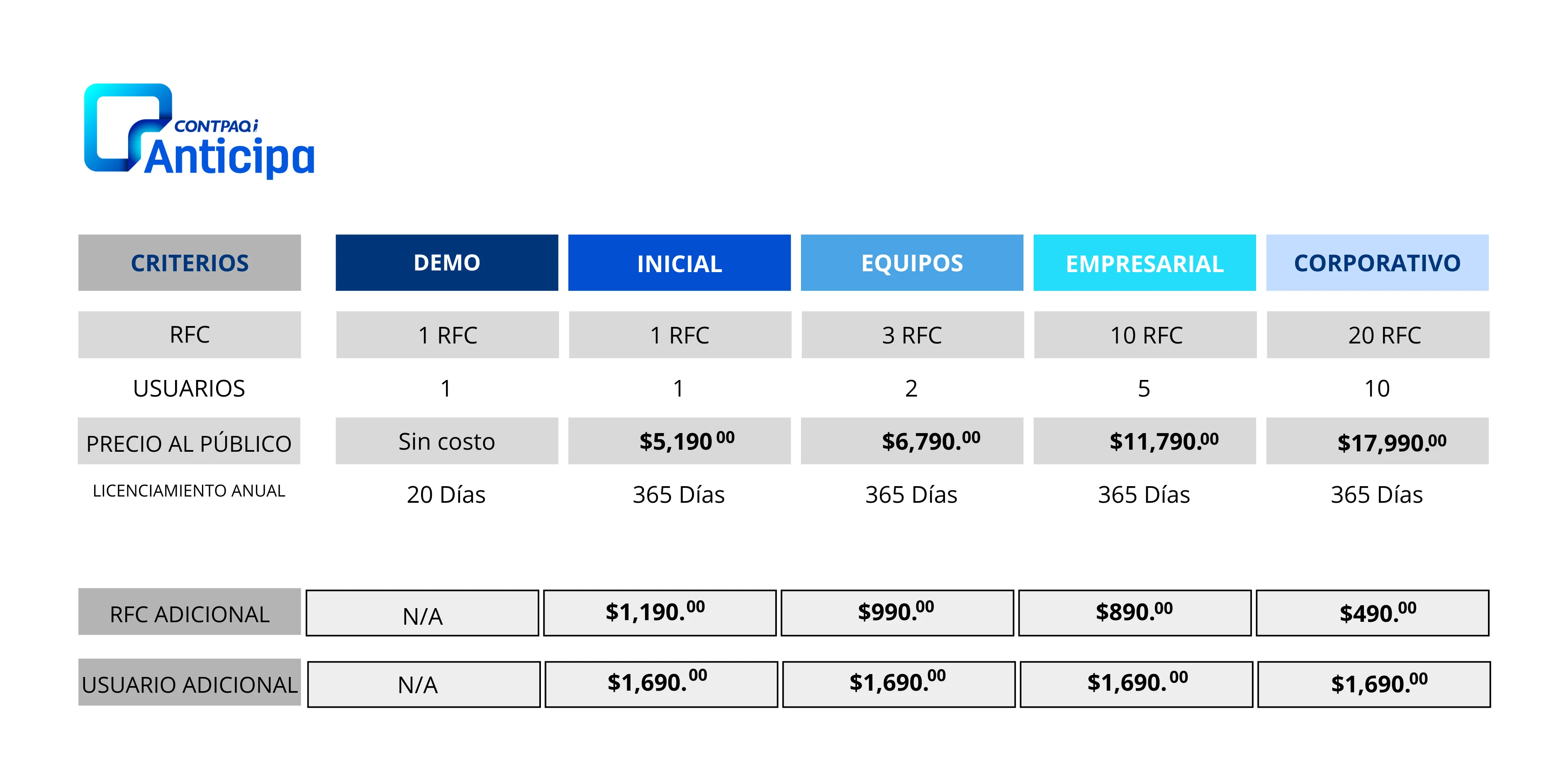
Task: Select the INICIAL plan header
Action: (x=679, y=262)
